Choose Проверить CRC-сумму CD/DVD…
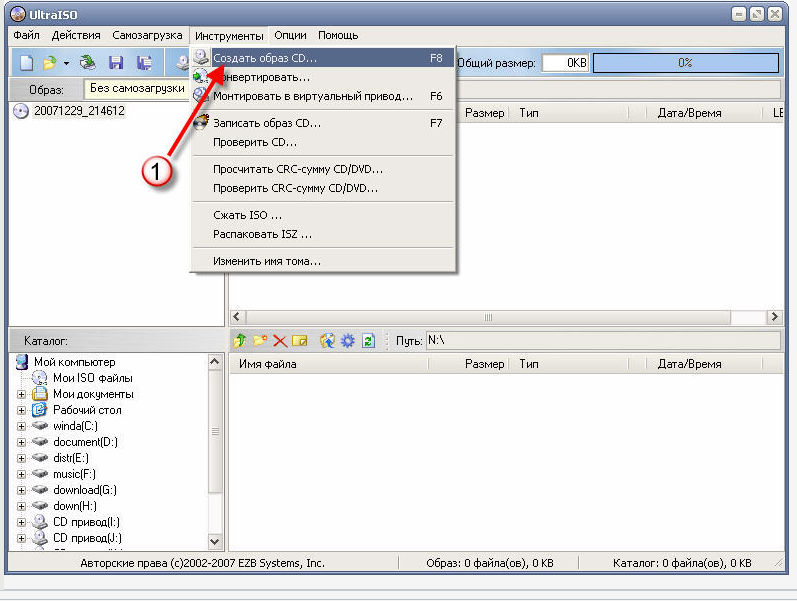The width and height of the screenshot is (797, 601). coord(322,188)
